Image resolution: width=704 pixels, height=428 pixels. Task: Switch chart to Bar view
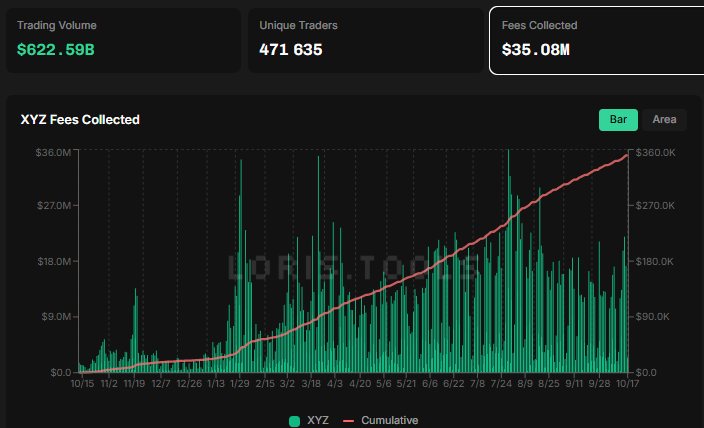tap(618, 120)
